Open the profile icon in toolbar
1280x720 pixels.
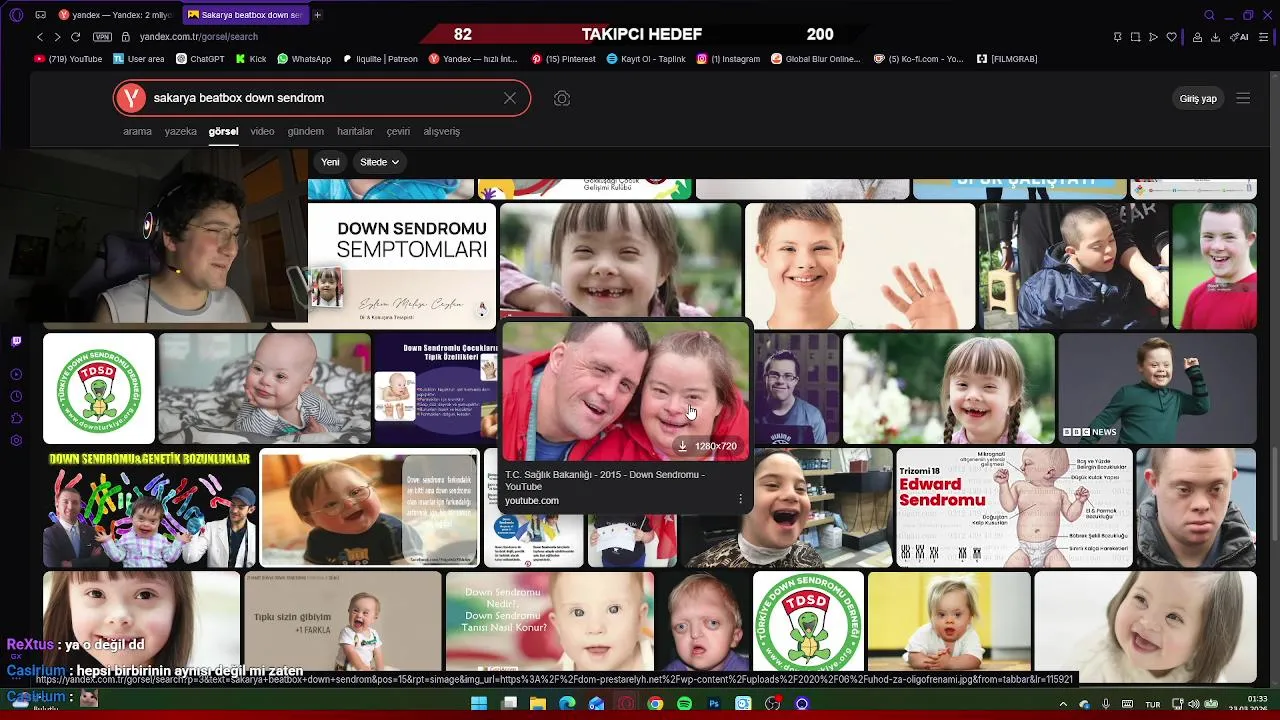[x=1197, y=37]
